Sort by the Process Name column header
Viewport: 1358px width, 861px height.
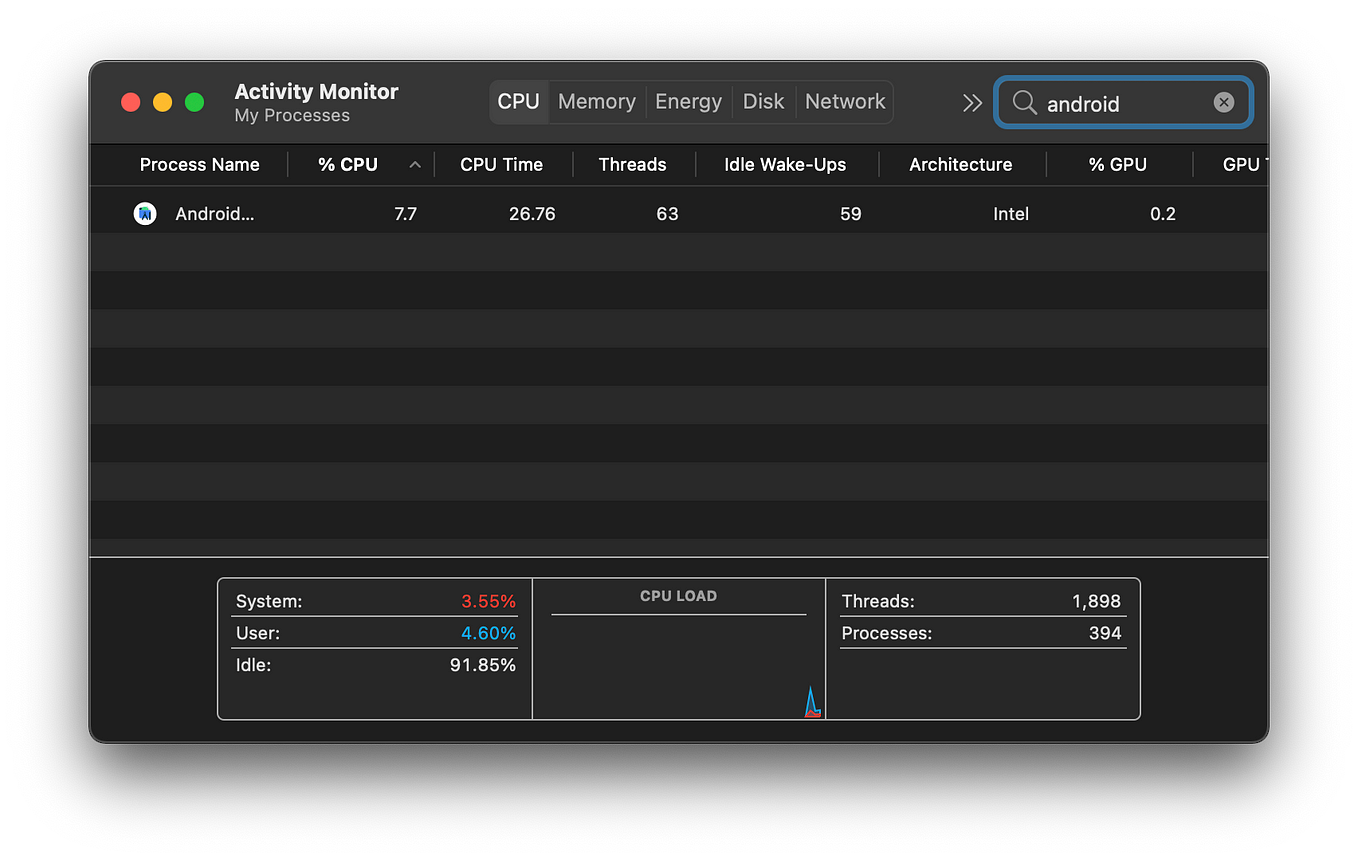click(199, 165)
